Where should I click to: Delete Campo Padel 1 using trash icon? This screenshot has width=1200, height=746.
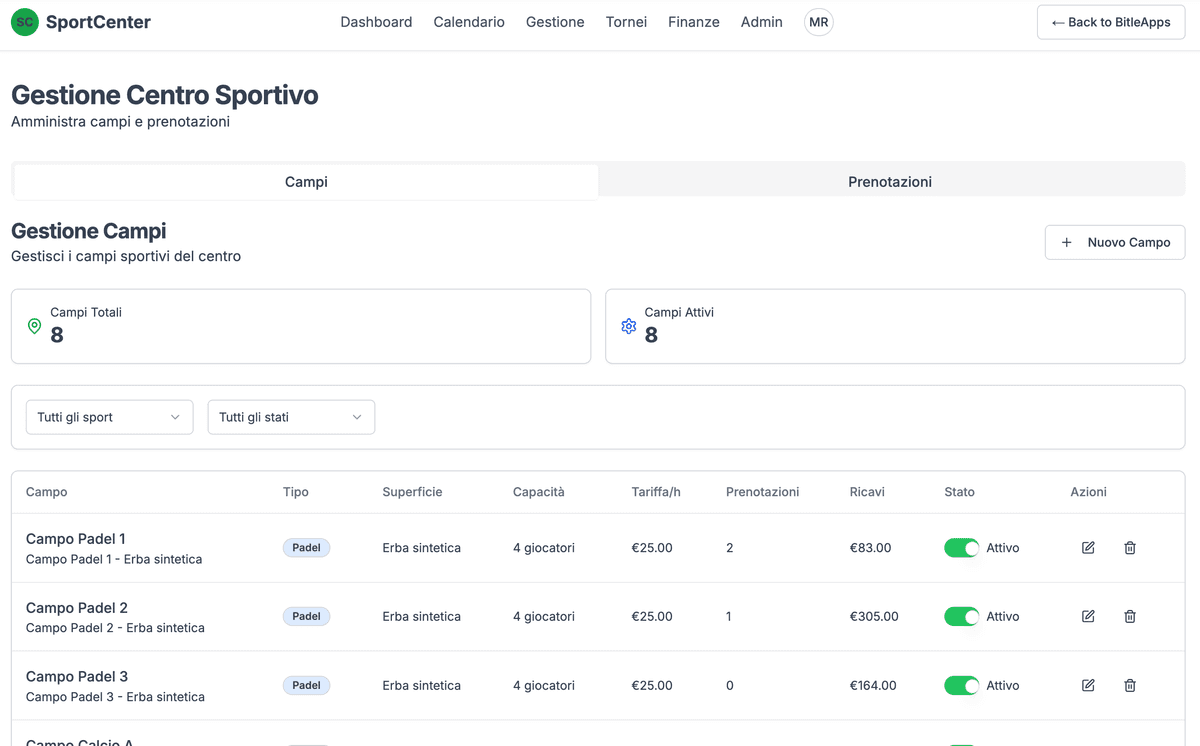pos(1130,548)
